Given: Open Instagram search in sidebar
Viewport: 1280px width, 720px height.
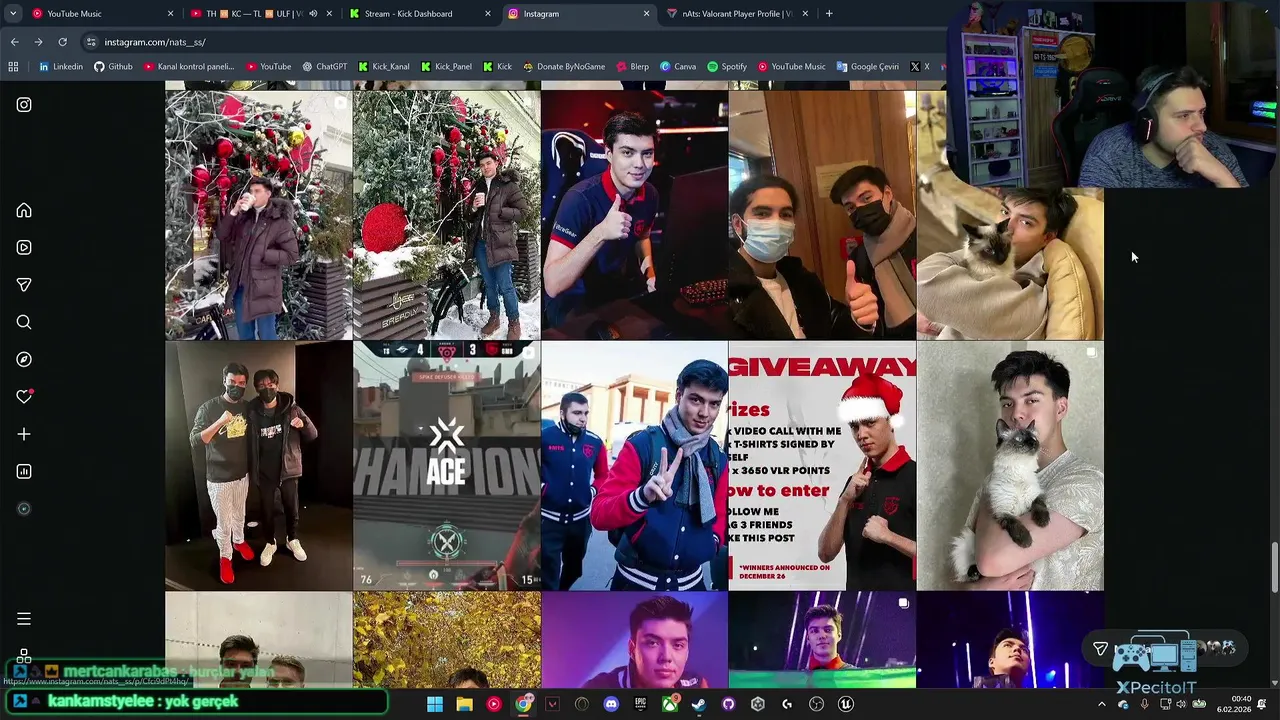Looking at the screenshot, I should (x=24, y=322).
